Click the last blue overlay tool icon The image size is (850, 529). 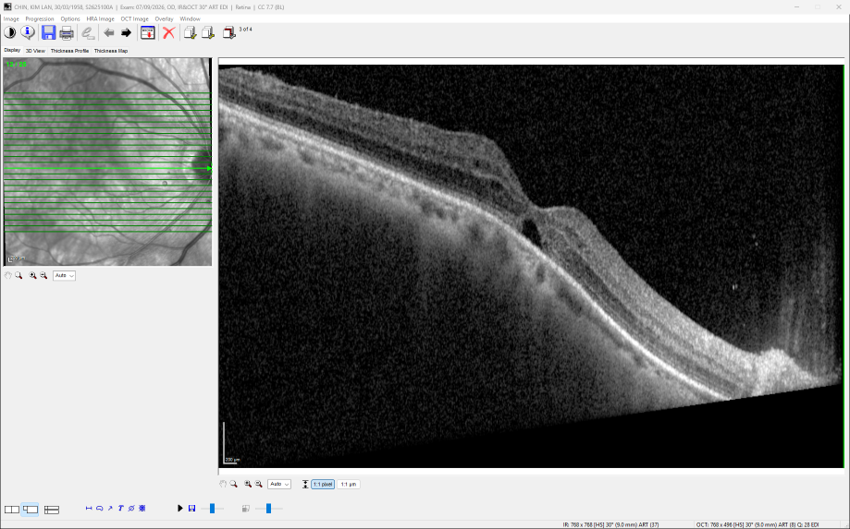pos(142,508)
